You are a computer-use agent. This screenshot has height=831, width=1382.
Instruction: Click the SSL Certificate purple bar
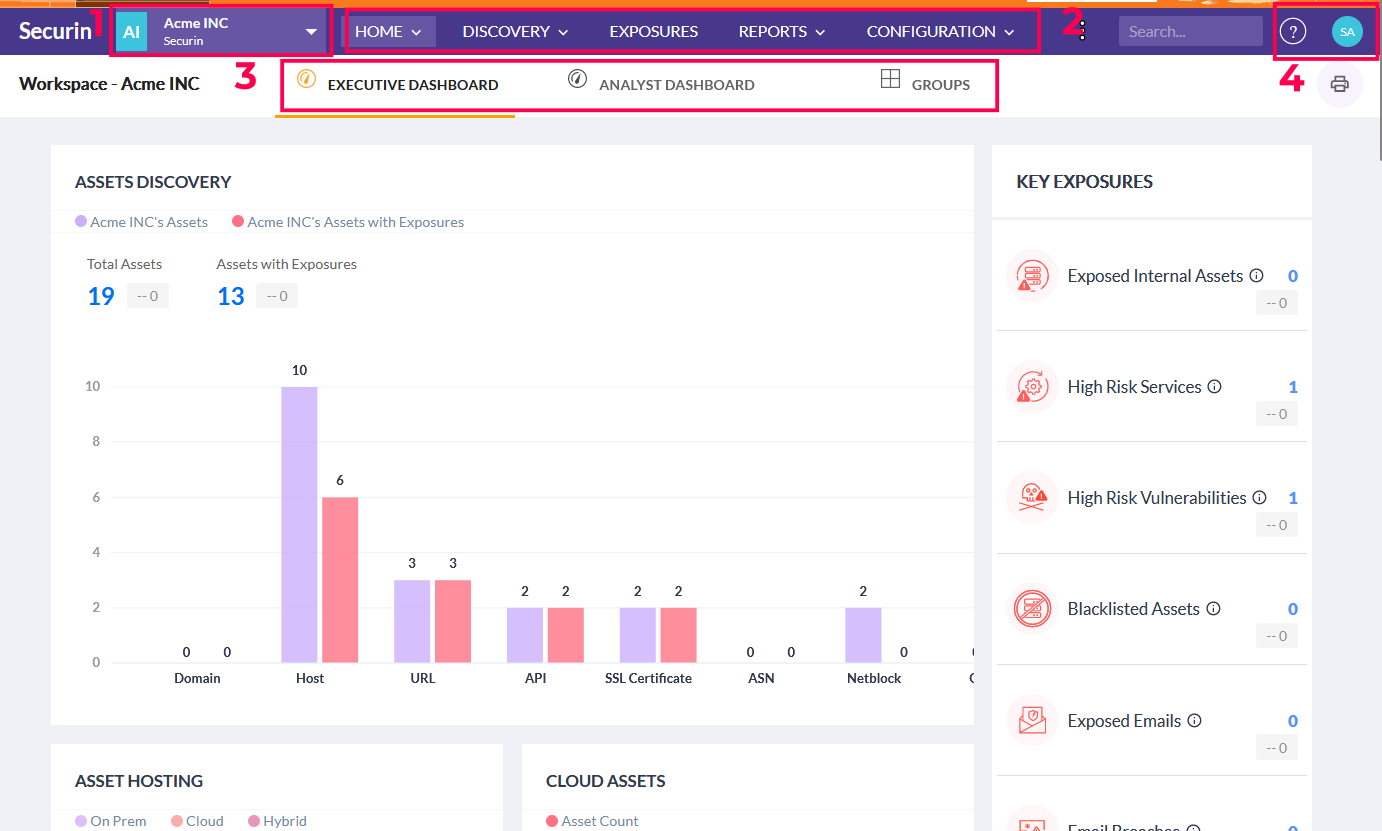(637, 634)
